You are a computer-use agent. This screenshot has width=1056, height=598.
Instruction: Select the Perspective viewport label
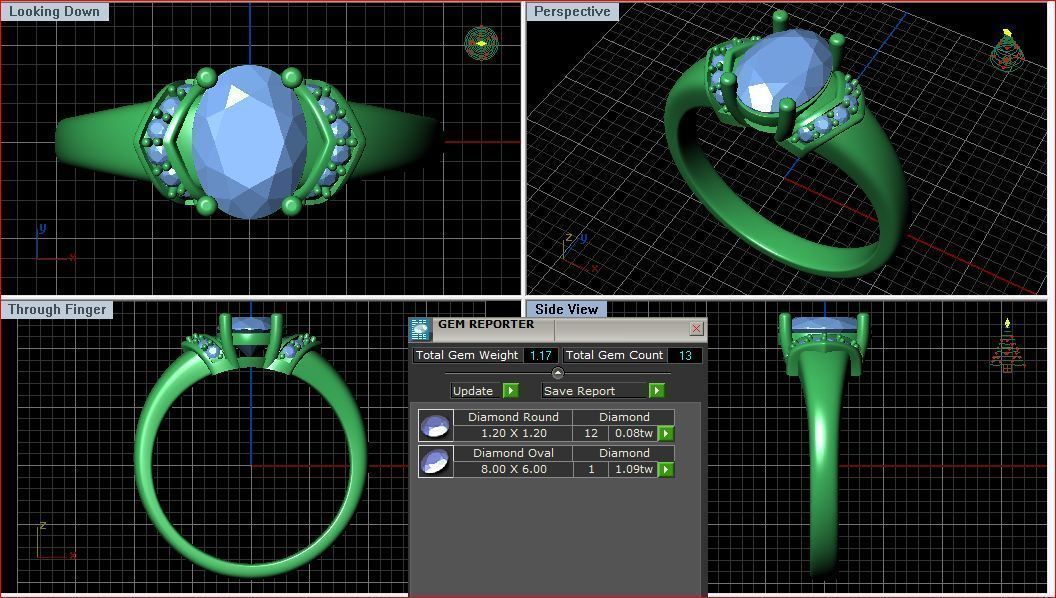click(x=572, y=11)
